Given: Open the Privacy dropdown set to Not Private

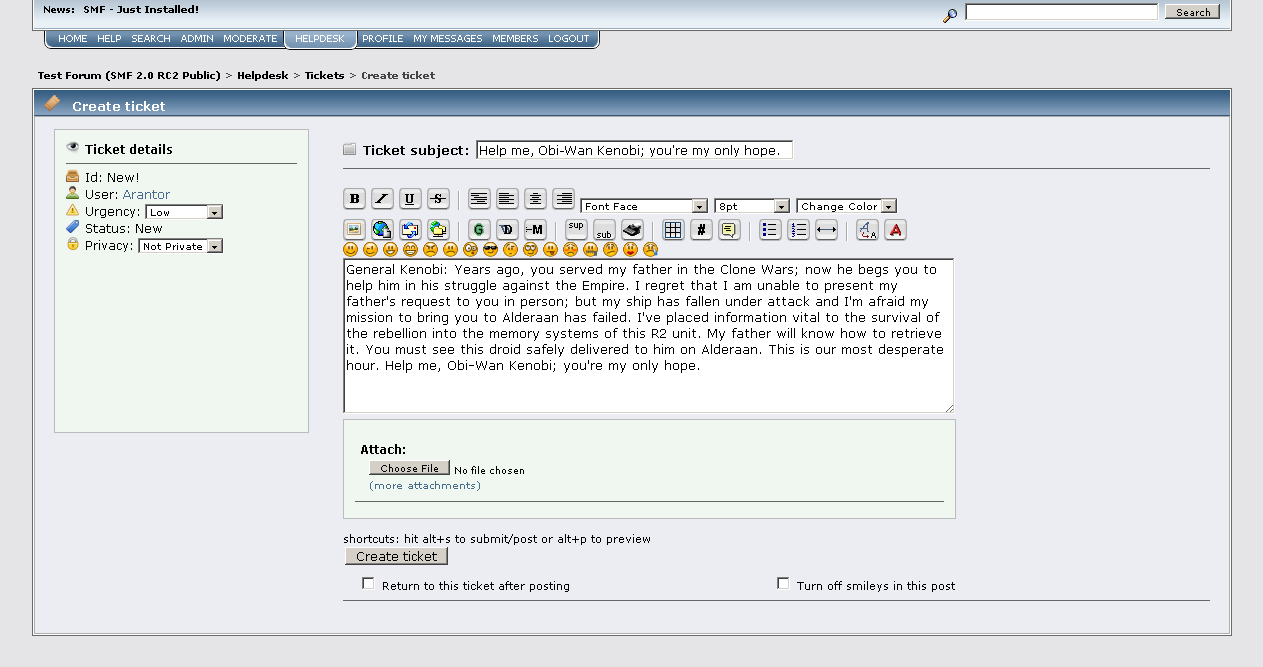Looking at the screenshot, I should (x=180, y=246).
